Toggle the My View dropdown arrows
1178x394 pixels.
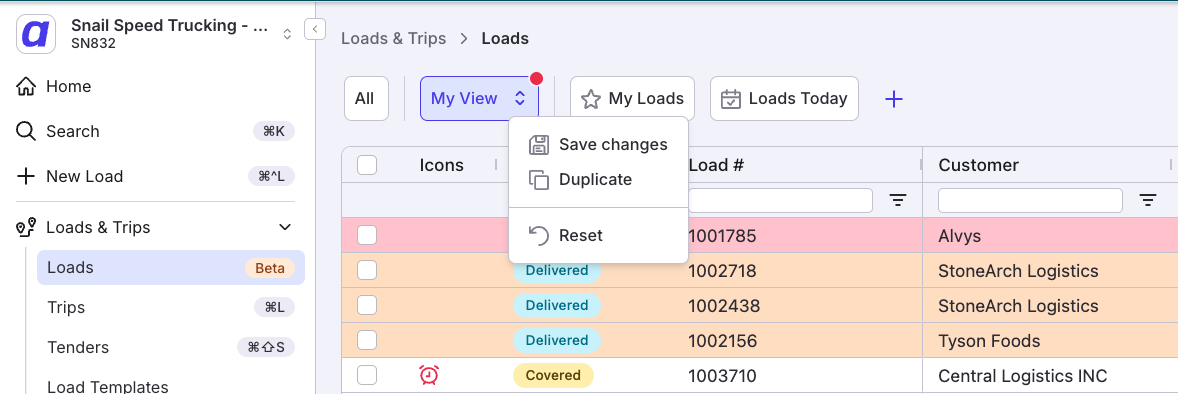520,98
